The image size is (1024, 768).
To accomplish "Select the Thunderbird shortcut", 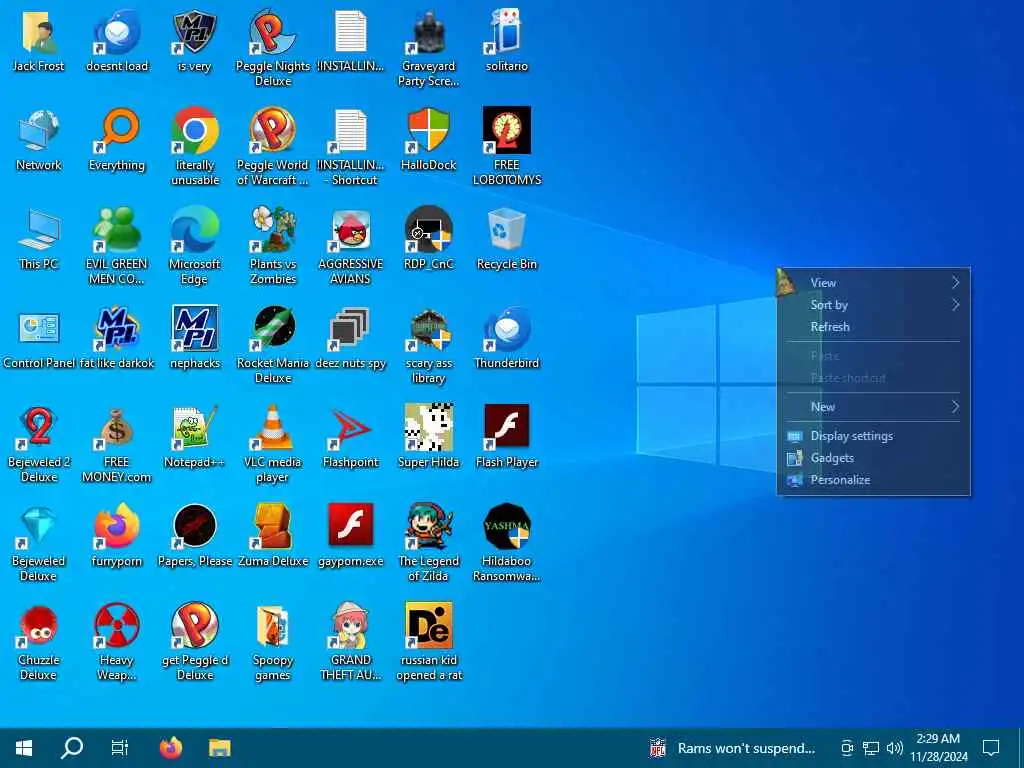I will 507,328.
